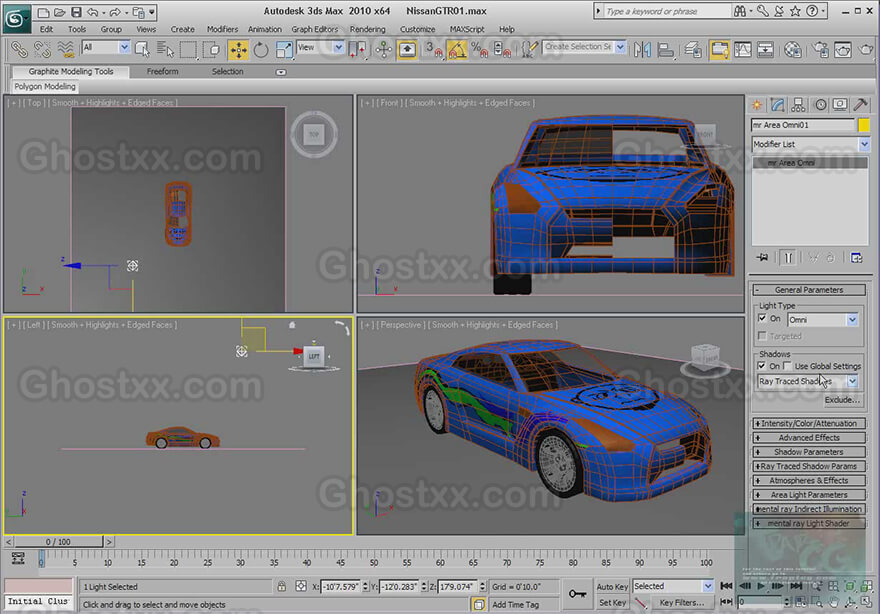Click the Mirror tool

(x=643, y=50)
